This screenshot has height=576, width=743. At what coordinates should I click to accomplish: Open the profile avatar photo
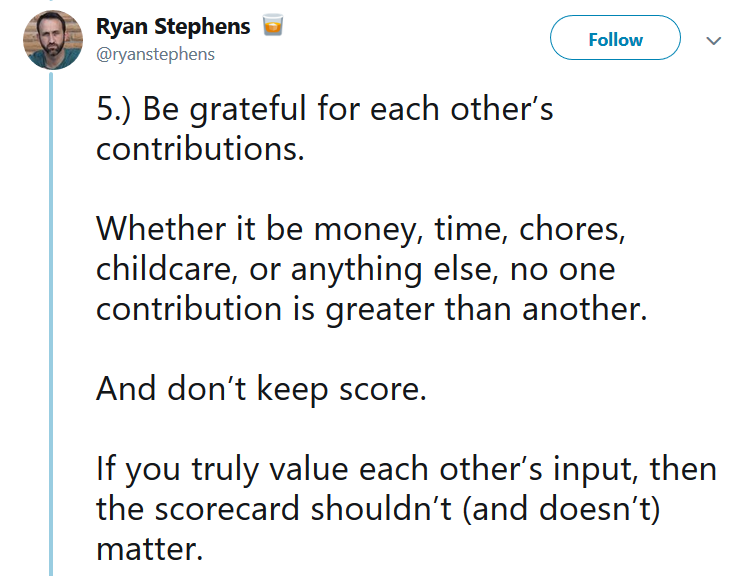[x=53, y=40]
